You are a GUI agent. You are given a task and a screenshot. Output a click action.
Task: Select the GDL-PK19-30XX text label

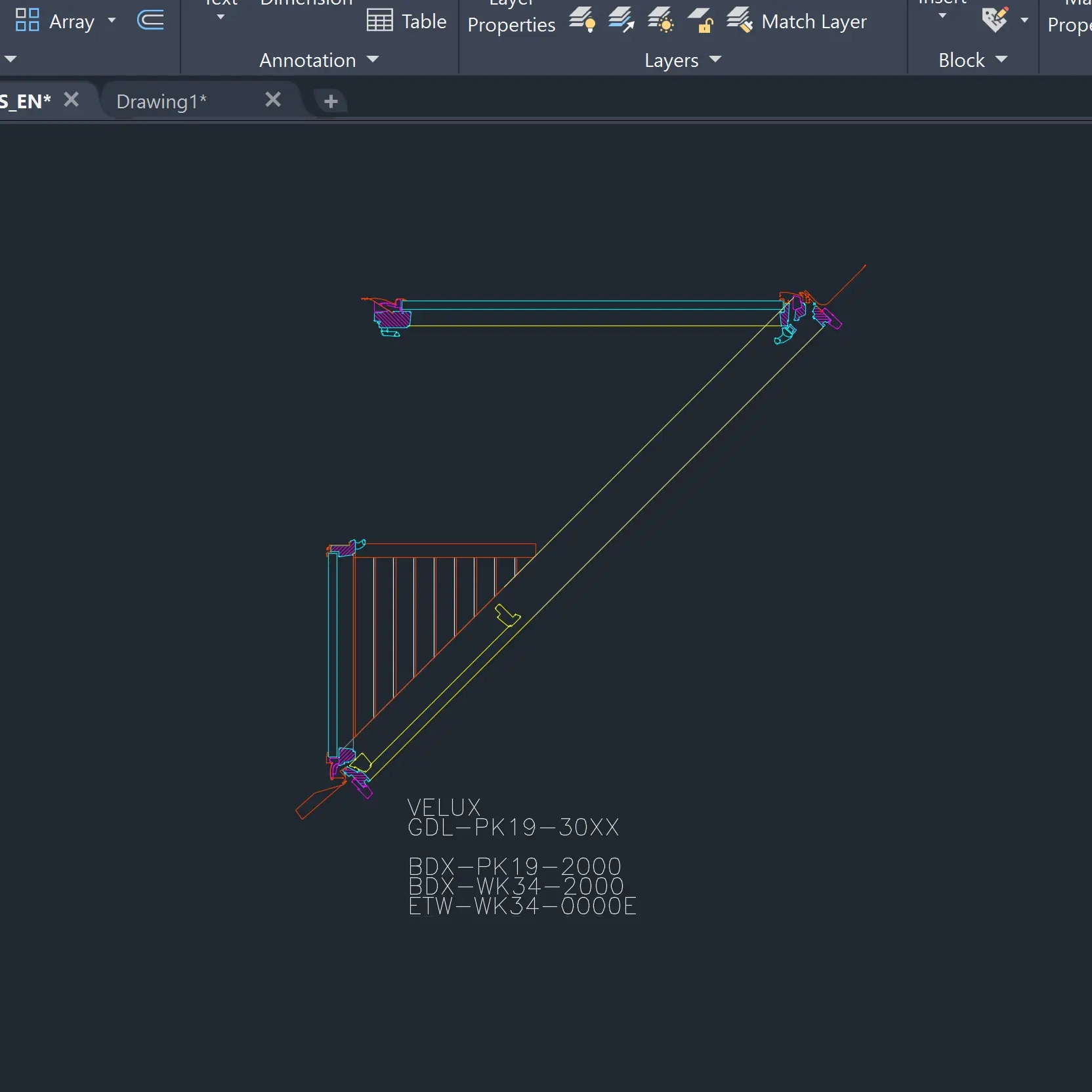[x=513, y=827]
